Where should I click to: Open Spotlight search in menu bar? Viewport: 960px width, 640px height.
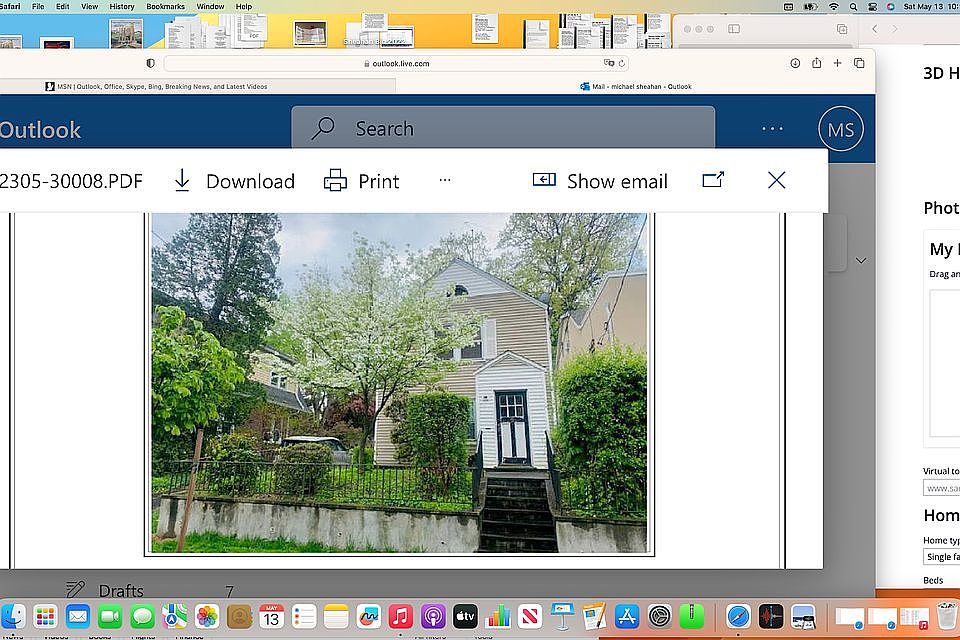[853, 6]
